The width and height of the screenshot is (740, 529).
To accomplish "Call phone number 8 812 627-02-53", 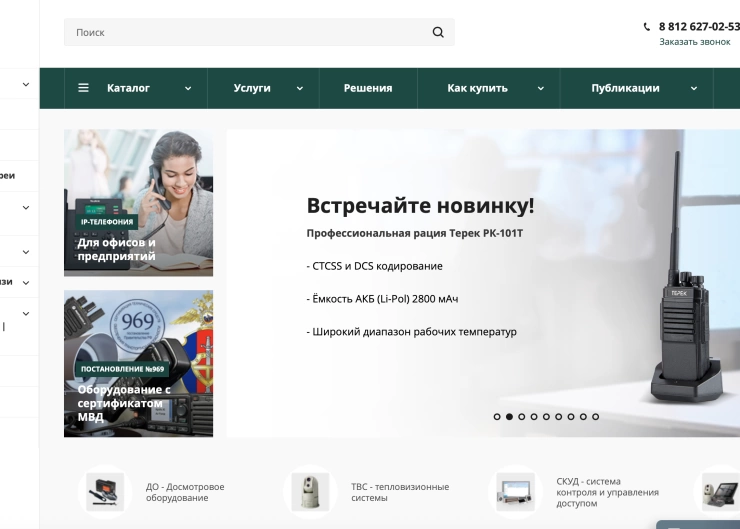I will point(699,26).
